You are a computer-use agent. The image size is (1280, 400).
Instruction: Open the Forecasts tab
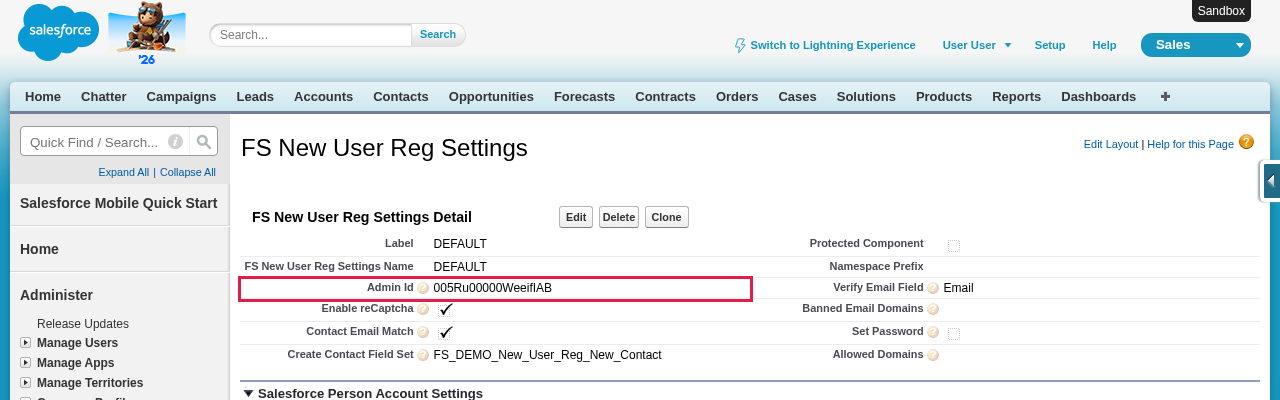point(584,97)
